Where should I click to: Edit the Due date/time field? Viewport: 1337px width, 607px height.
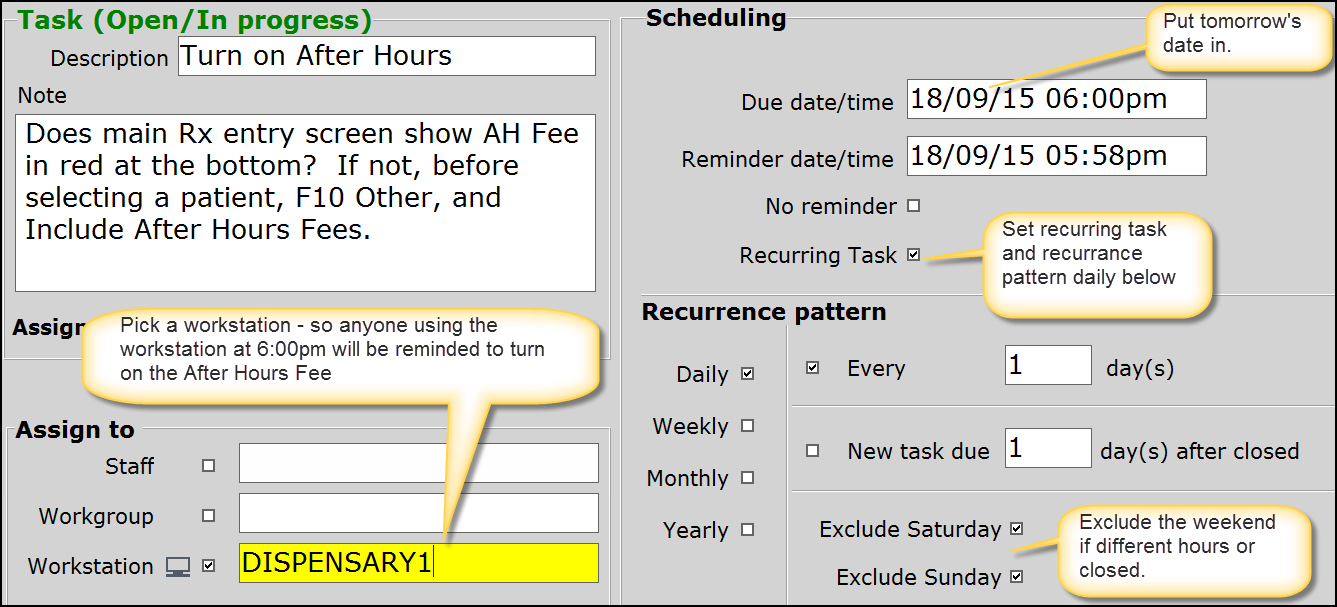[1055, 99]
